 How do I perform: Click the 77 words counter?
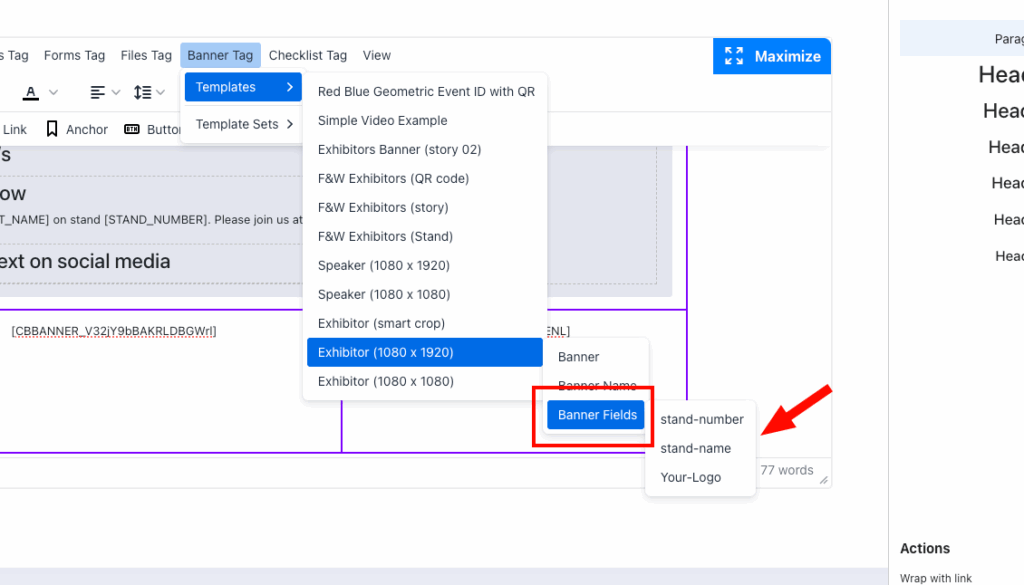point(787,470)
